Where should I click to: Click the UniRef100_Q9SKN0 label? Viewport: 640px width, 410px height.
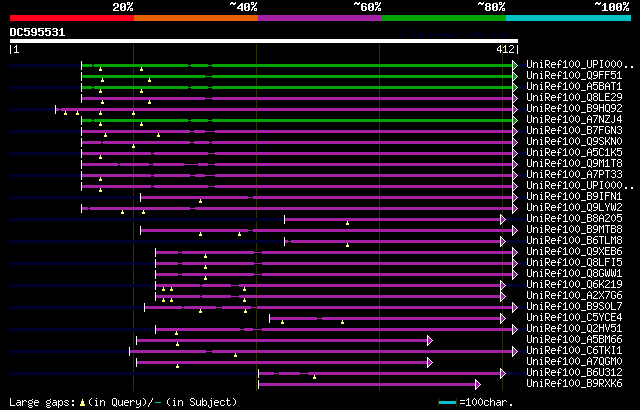click(x=574, y=142)
